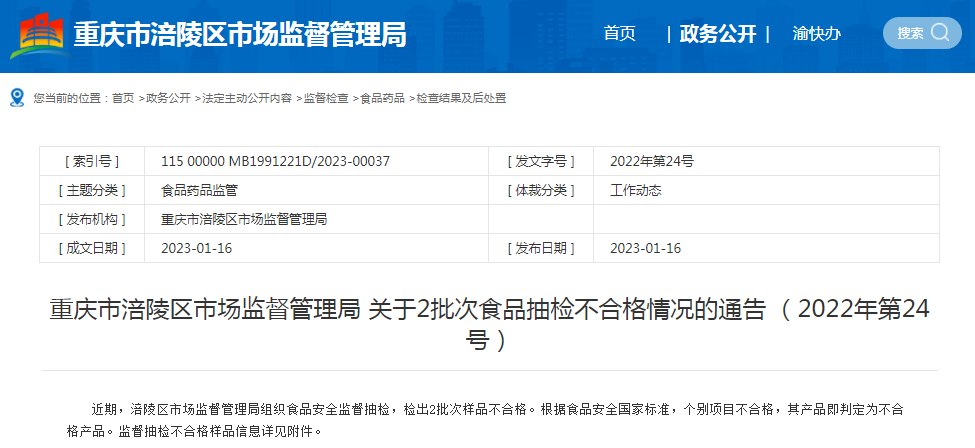Screen dimensions: 975x448
Task: Open the 渝快办 navigation item
Action: coord(816,34)
